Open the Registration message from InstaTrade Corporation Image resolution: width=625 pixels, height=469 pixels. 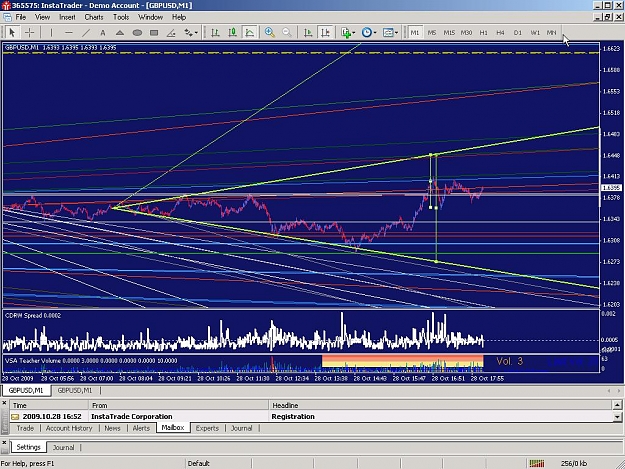[x=311, y=416]
